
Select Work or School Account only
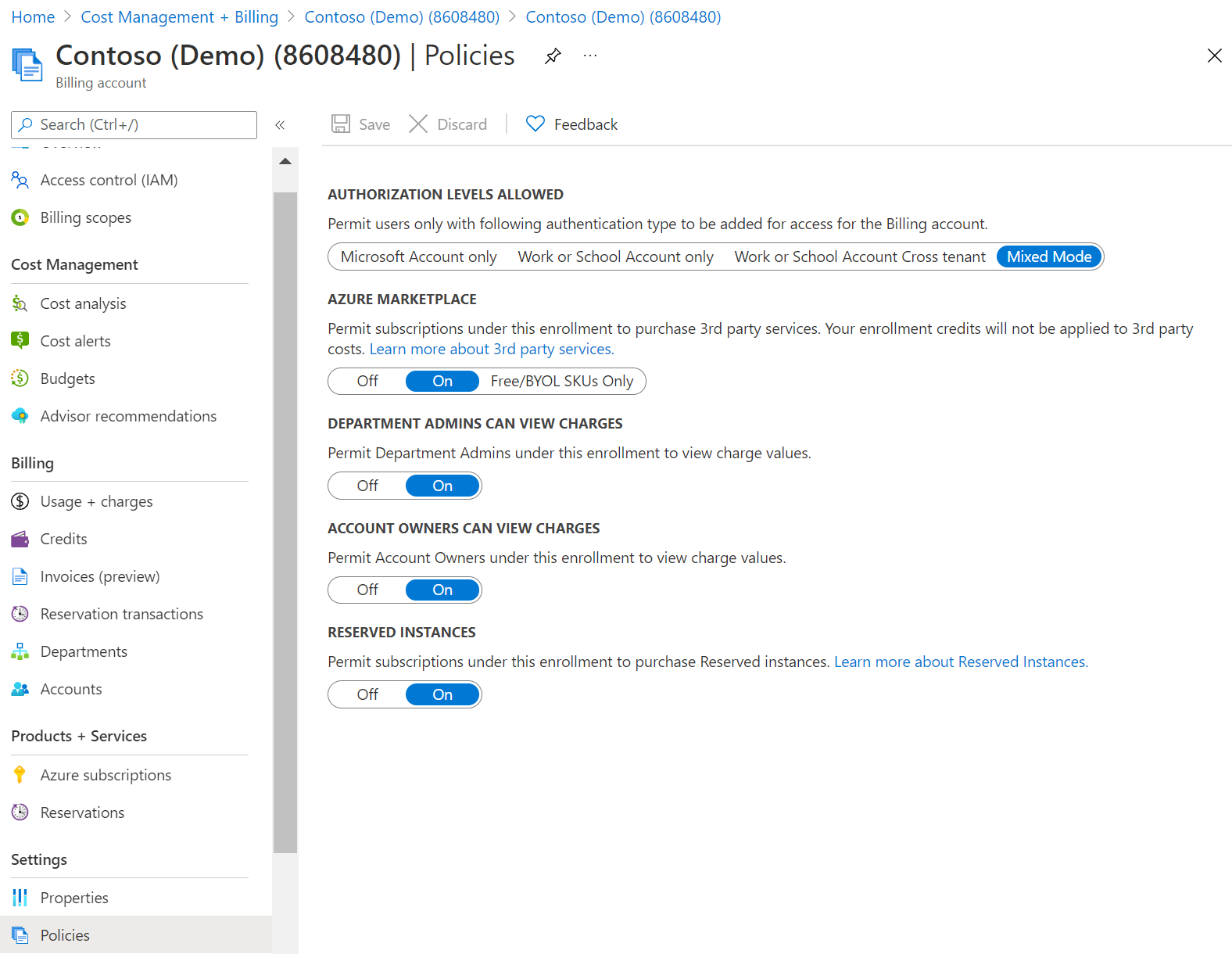[616, 256]
